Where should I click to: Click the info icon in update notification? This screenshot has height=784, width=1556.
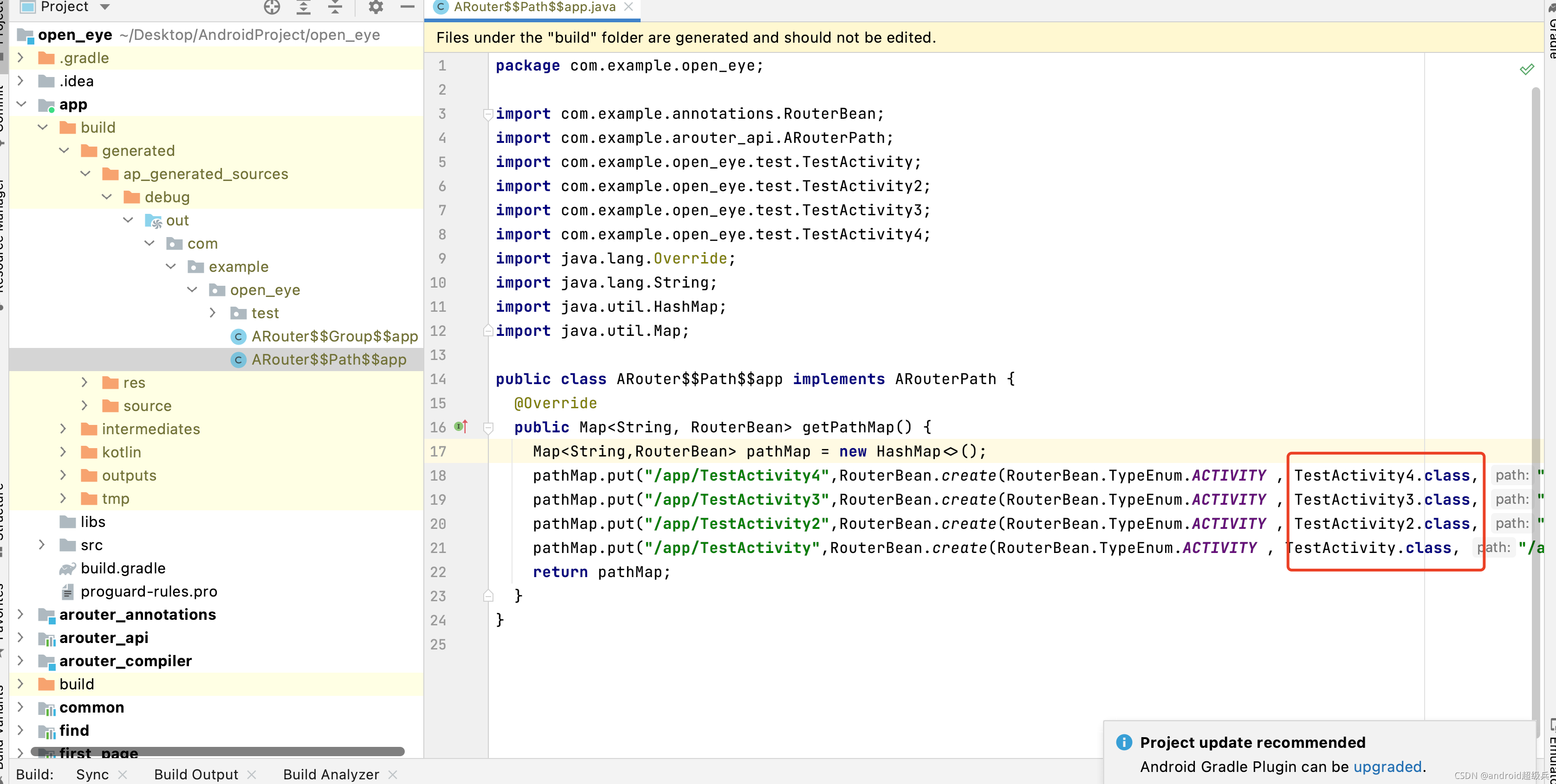1123,742
